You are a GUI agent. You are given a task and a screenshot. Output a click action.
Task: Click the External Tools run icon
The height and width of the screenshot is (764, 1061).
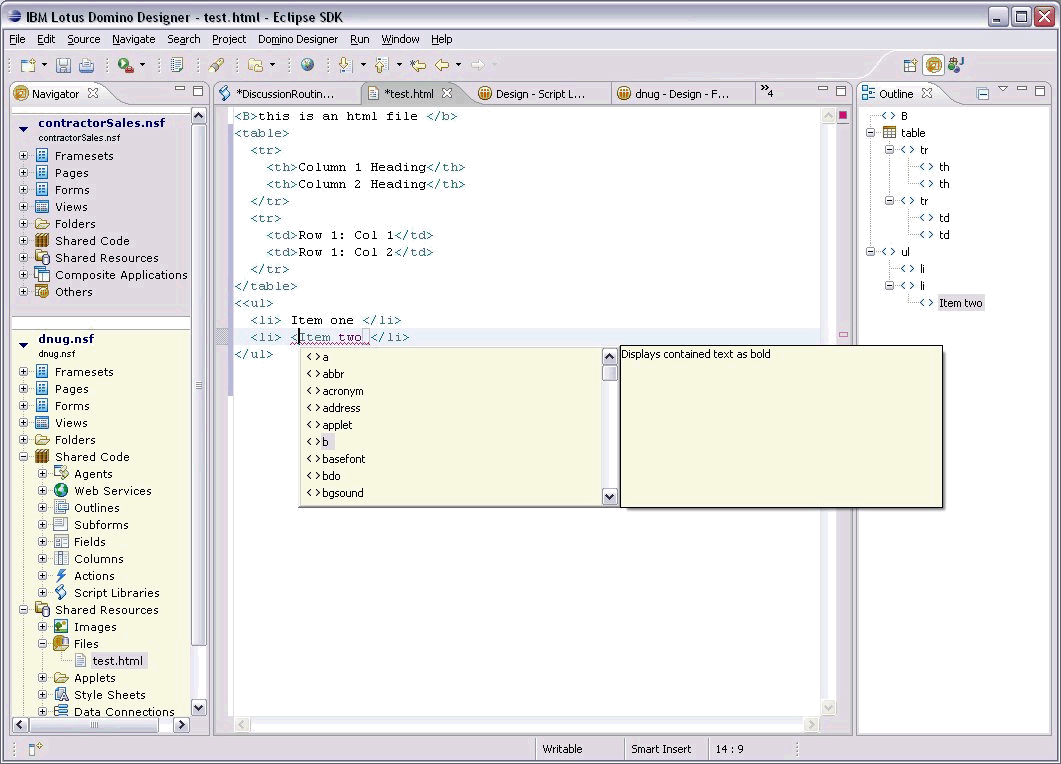125,65
